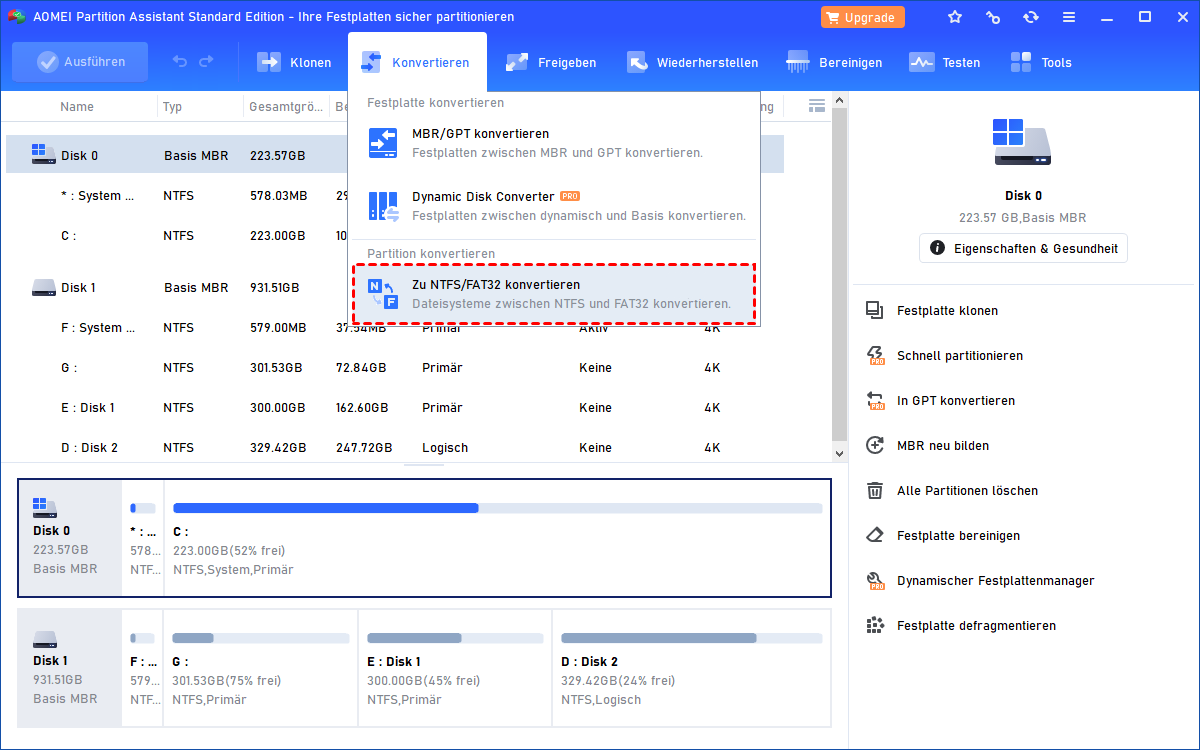Screen dimensions: 1200x750
Task: Select F : partition block in disk map
Action: click(x=143, y=668)
